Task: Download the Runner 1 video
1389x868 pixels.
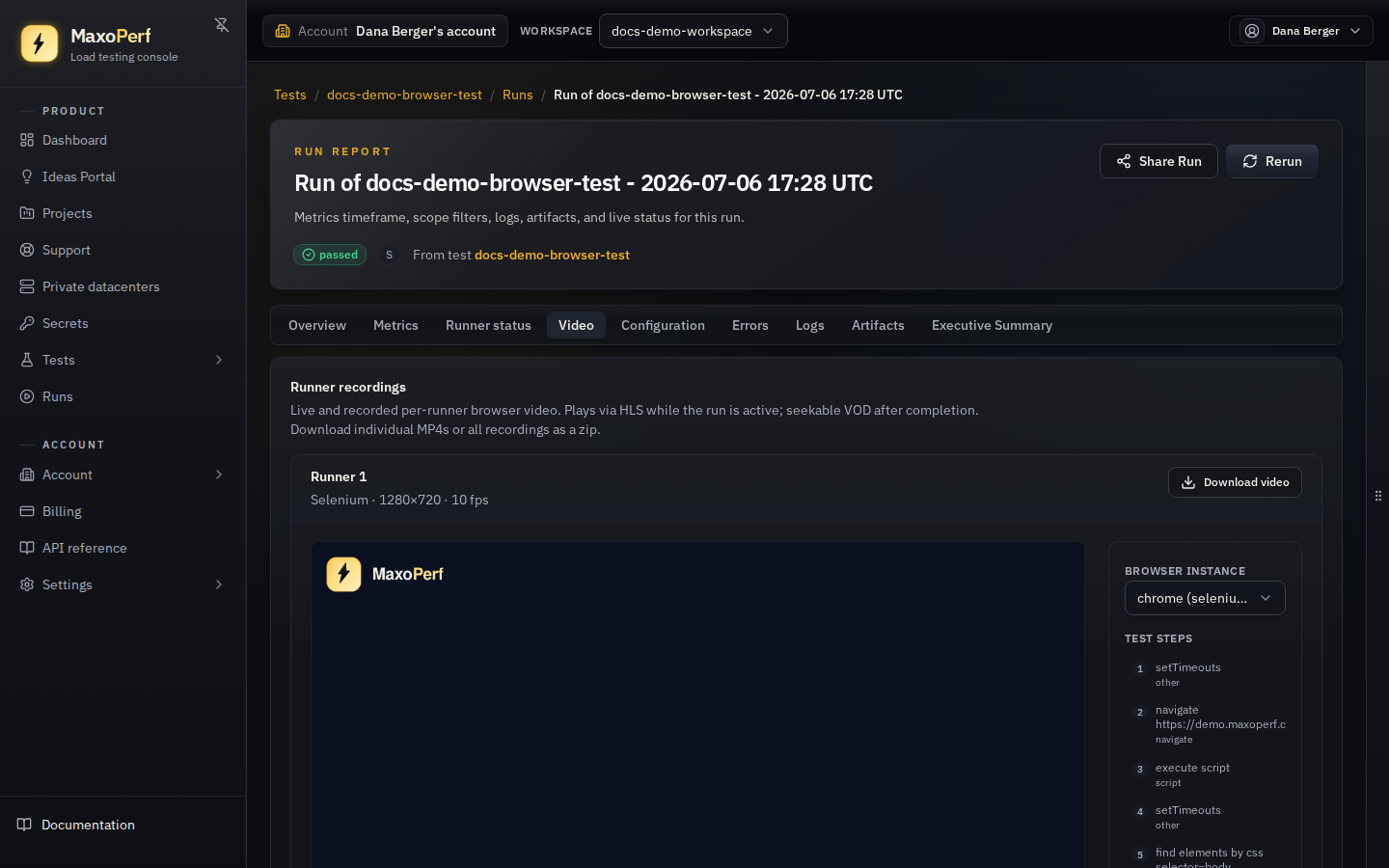Action: tap(1235, 482)
